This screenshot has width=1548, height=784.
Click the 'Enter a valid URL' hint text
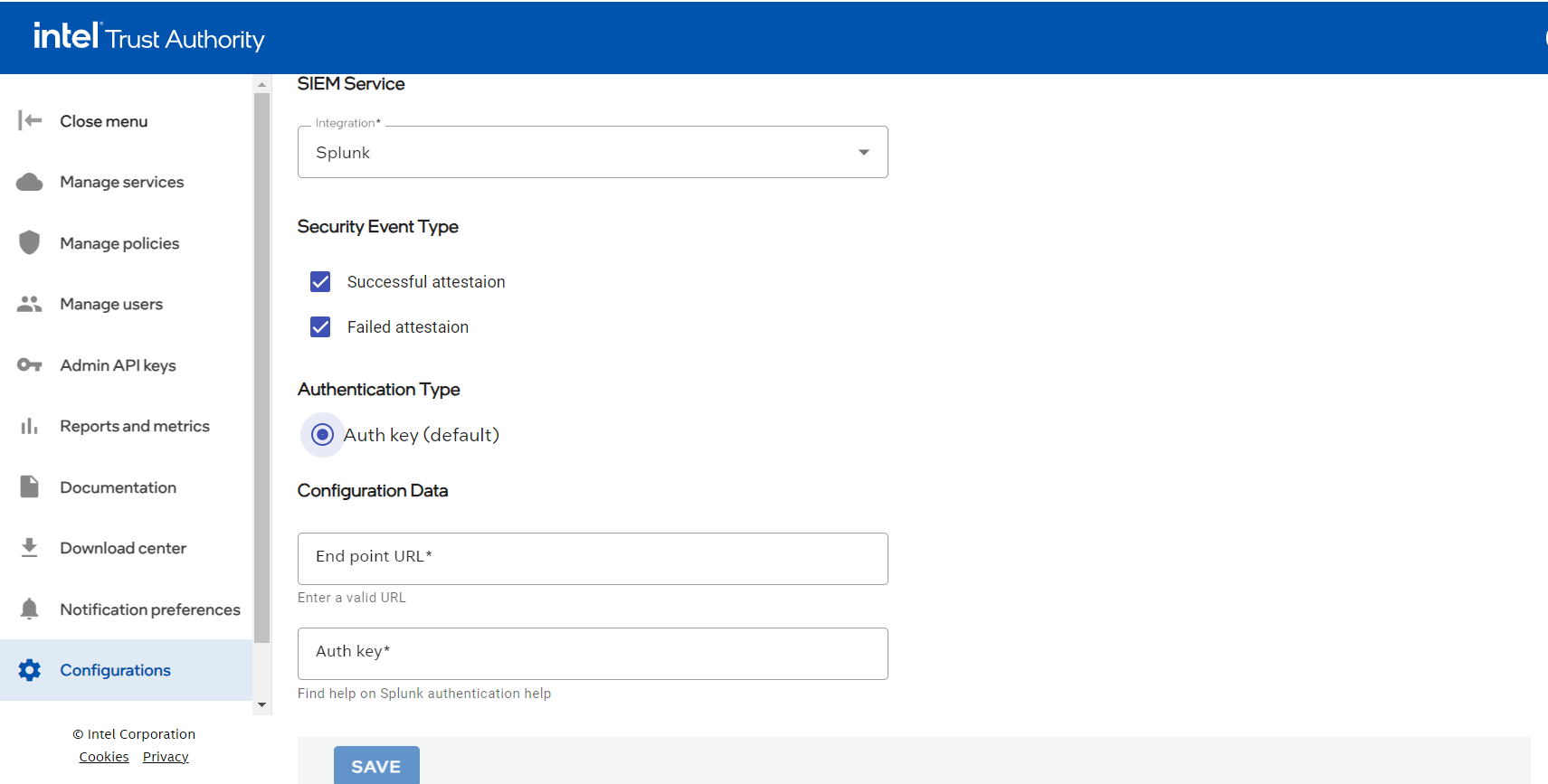click(x=352, y=598)
